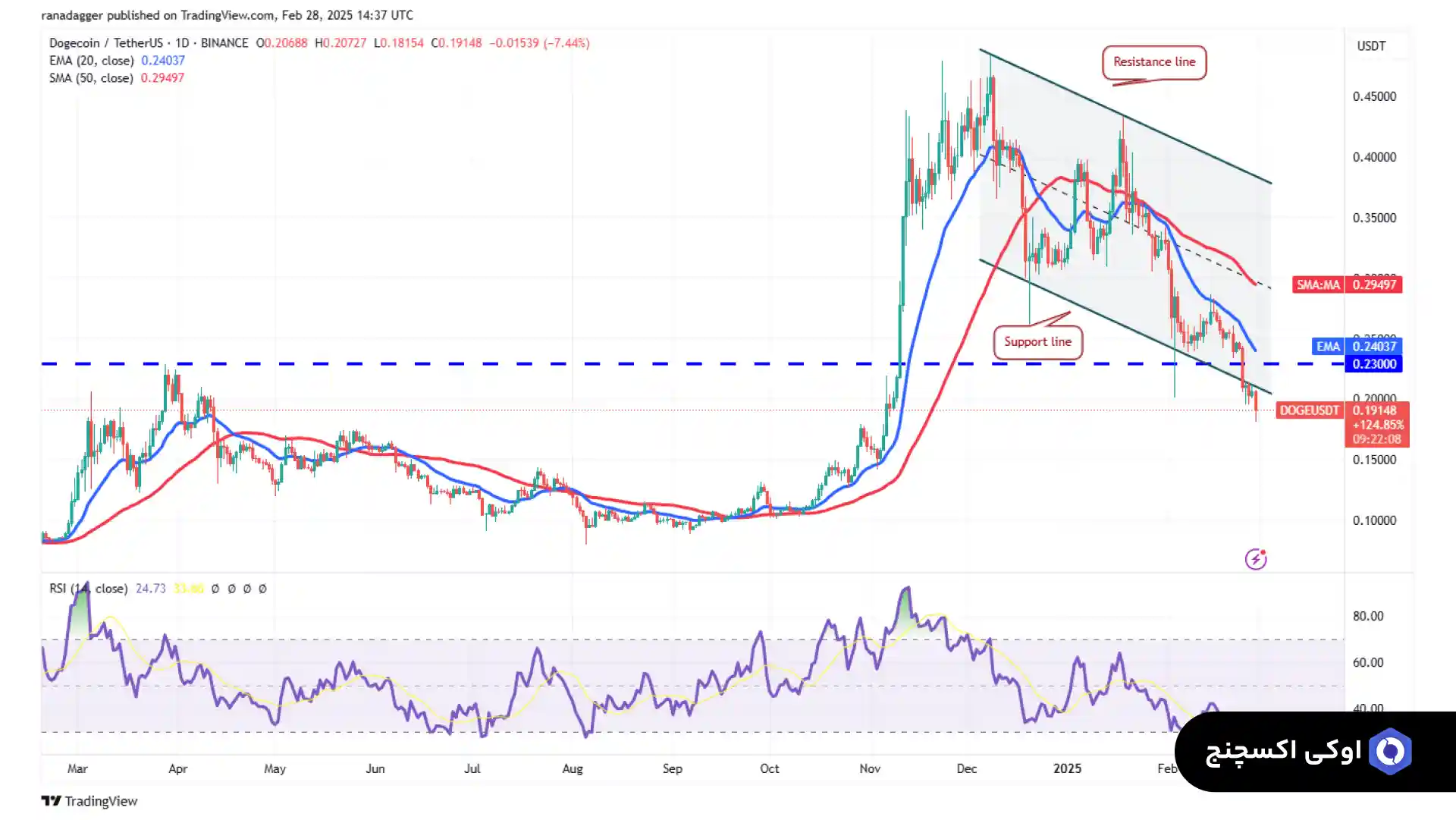The height and width of the screenshot is (820, 1456).
Task: Click the change value −0.01539 (−7.44%)
Action: (540, 43)
